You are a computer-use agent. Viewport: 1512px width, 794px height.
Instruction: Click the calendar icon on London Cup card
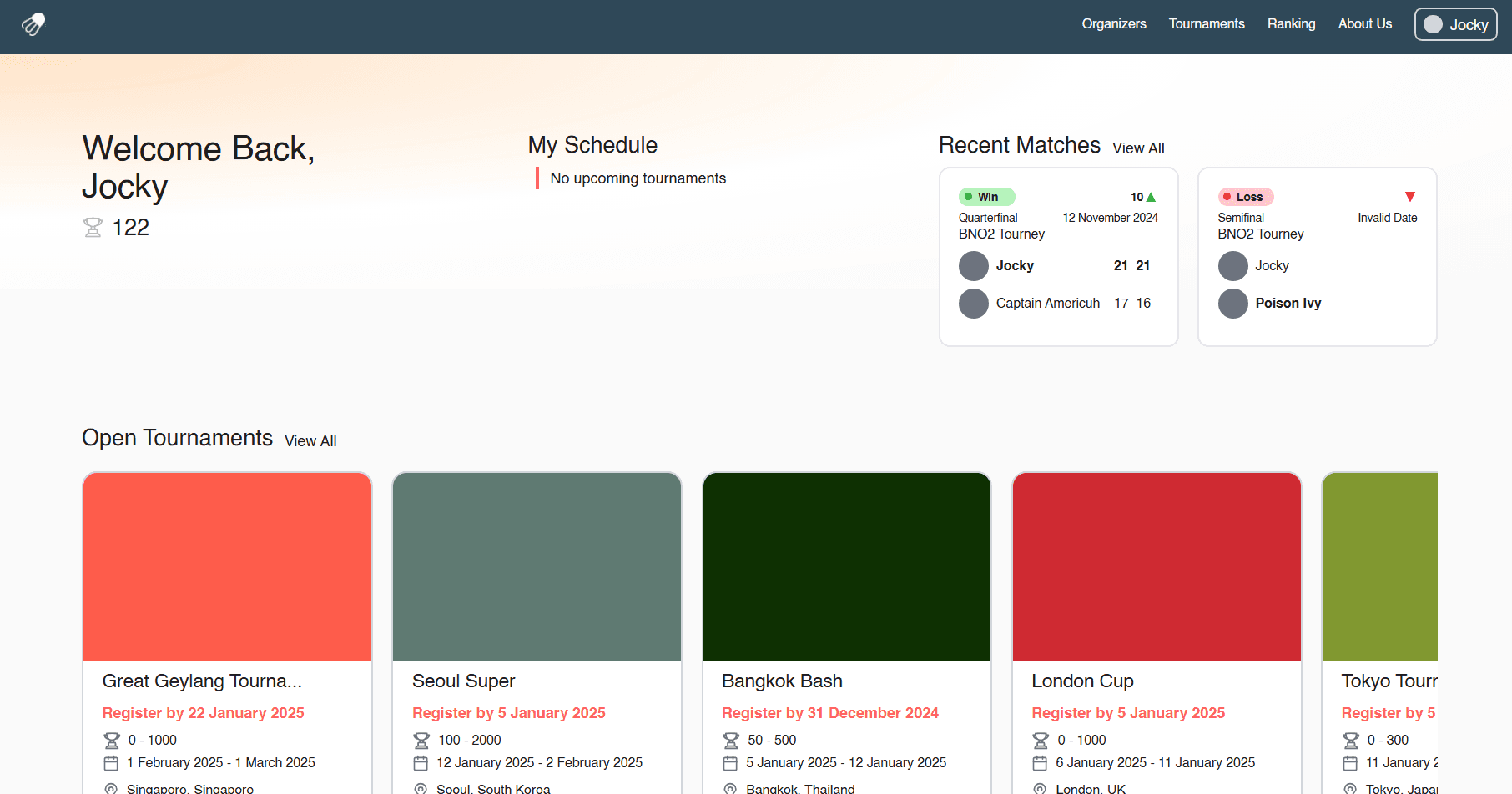pyautogui.click(x=1041, y=762)
